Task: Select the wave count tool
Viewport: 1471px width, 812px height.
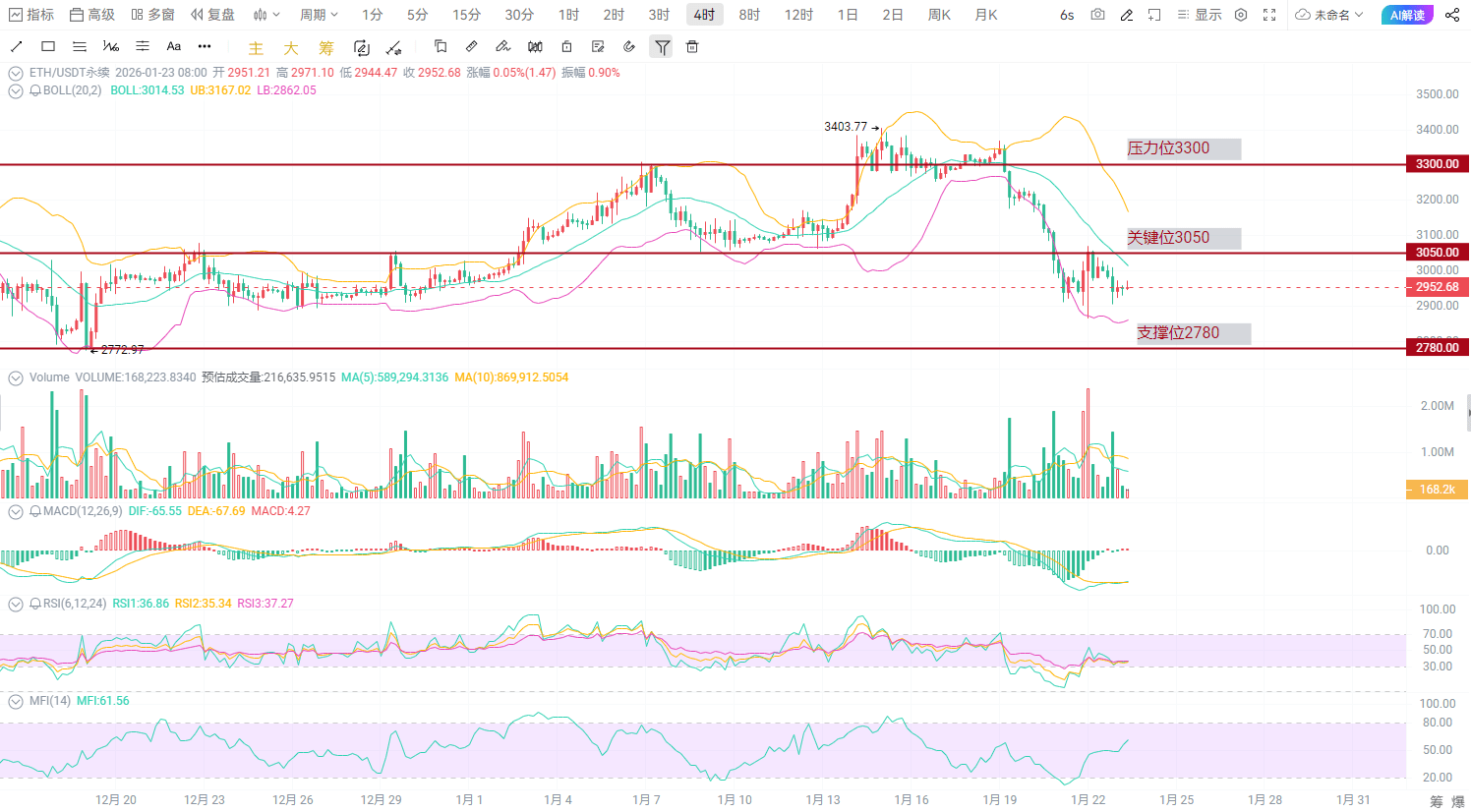Action: tap(111, 46)
